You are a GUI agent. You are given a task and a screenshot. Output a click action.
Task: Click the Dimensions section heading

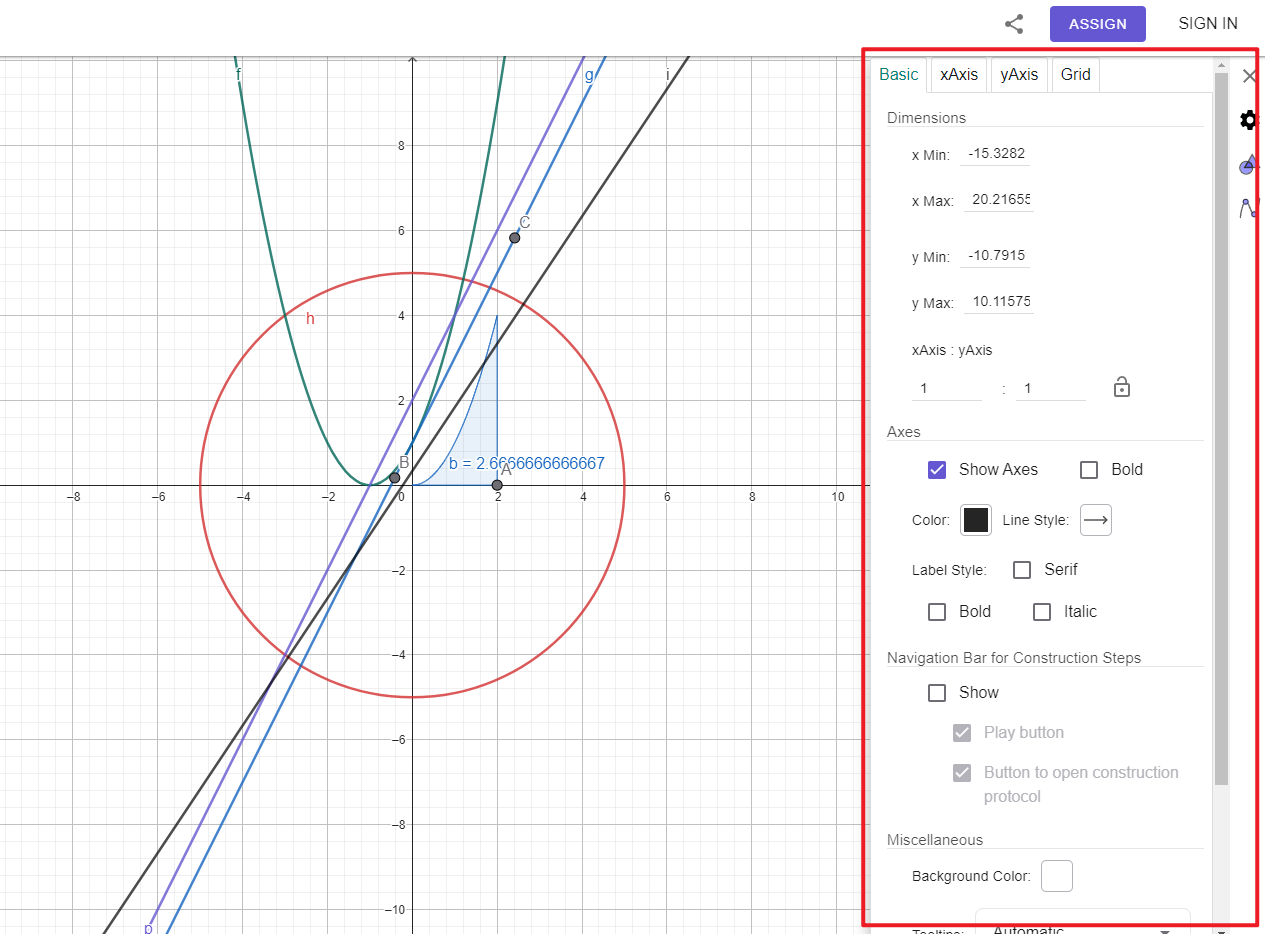(x=926, y=118)
